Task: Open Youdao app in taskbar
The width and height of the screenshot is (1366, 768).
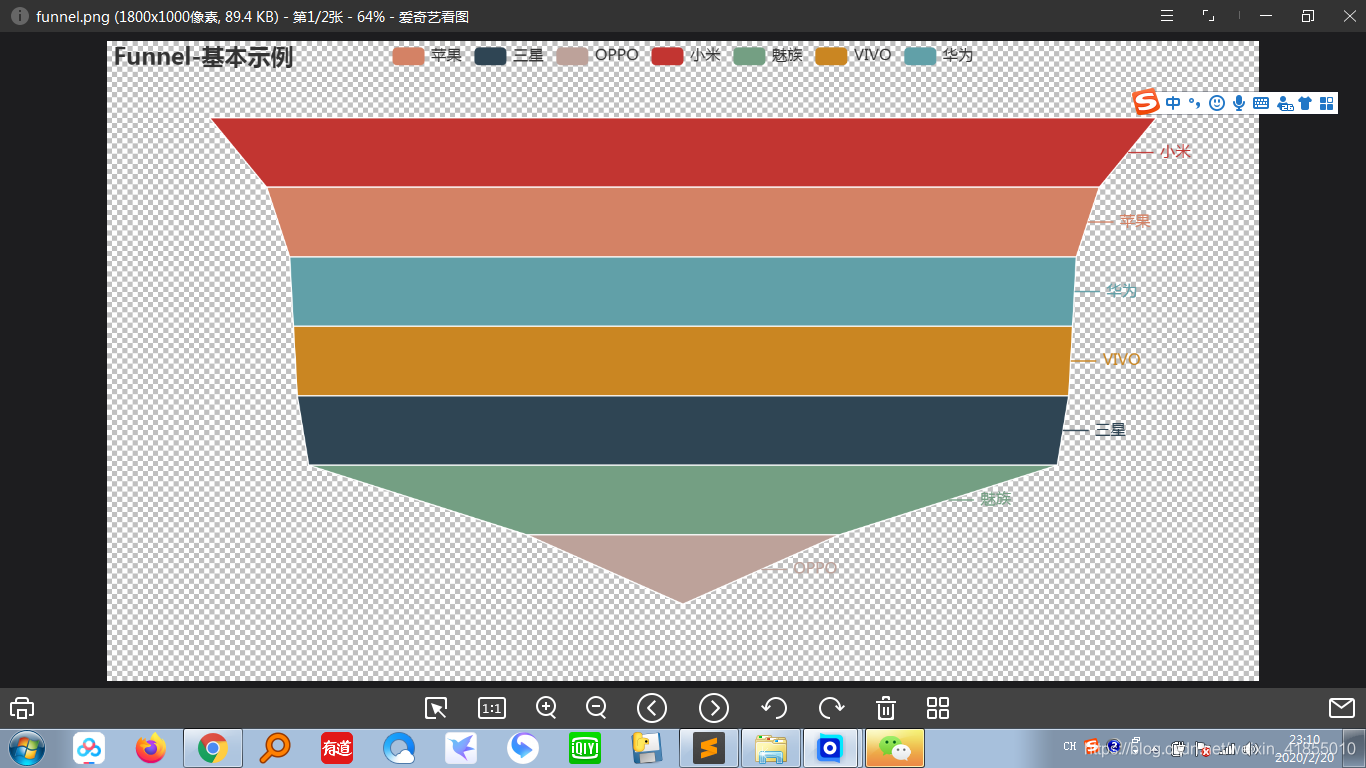Action: tap(336, 747)
